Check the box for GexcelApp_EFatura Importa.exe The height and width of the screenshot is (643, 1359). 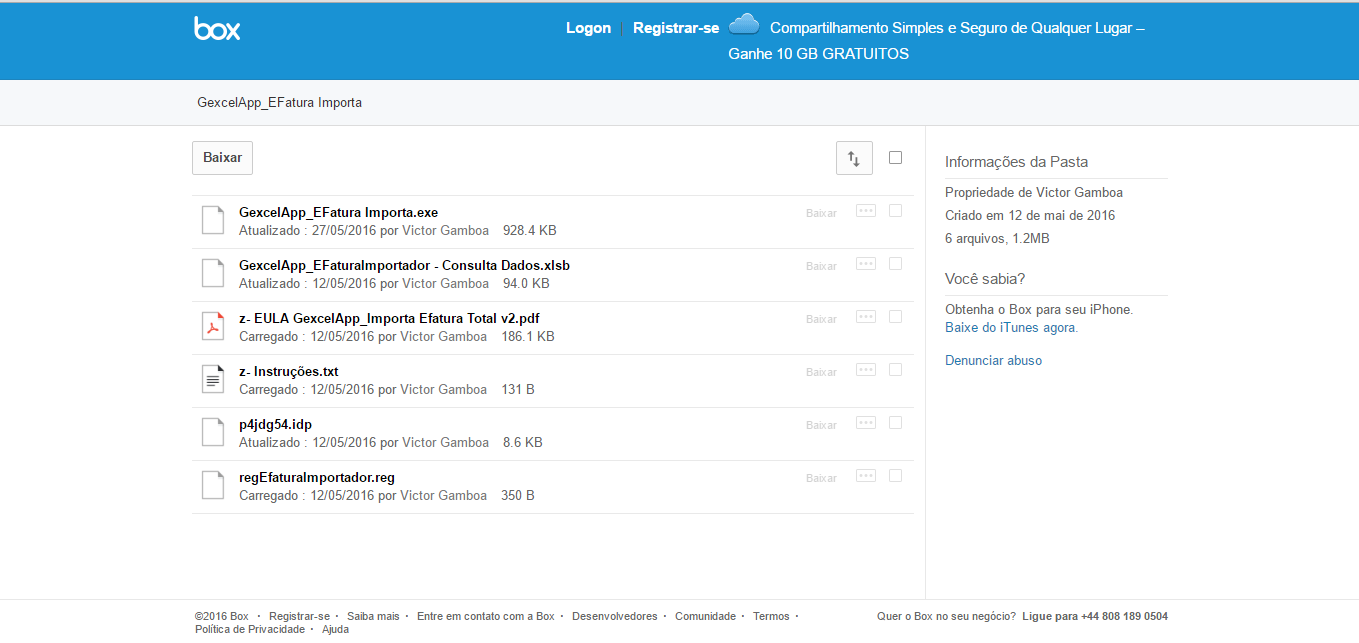(x=895, y=210)
